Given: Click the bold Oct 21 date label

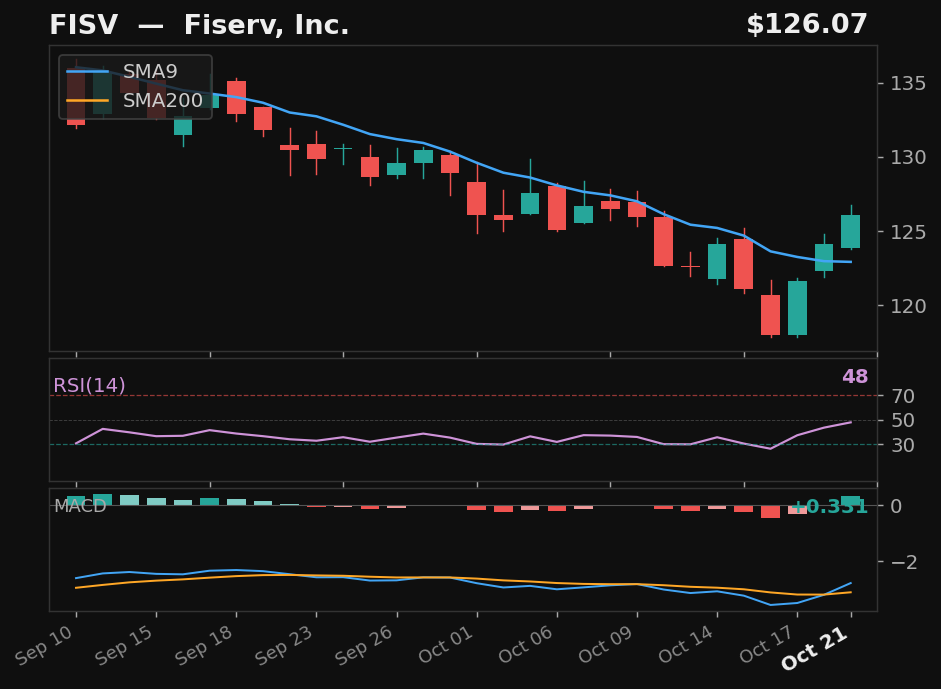Looking at the screenshot, I should (815, 648).
